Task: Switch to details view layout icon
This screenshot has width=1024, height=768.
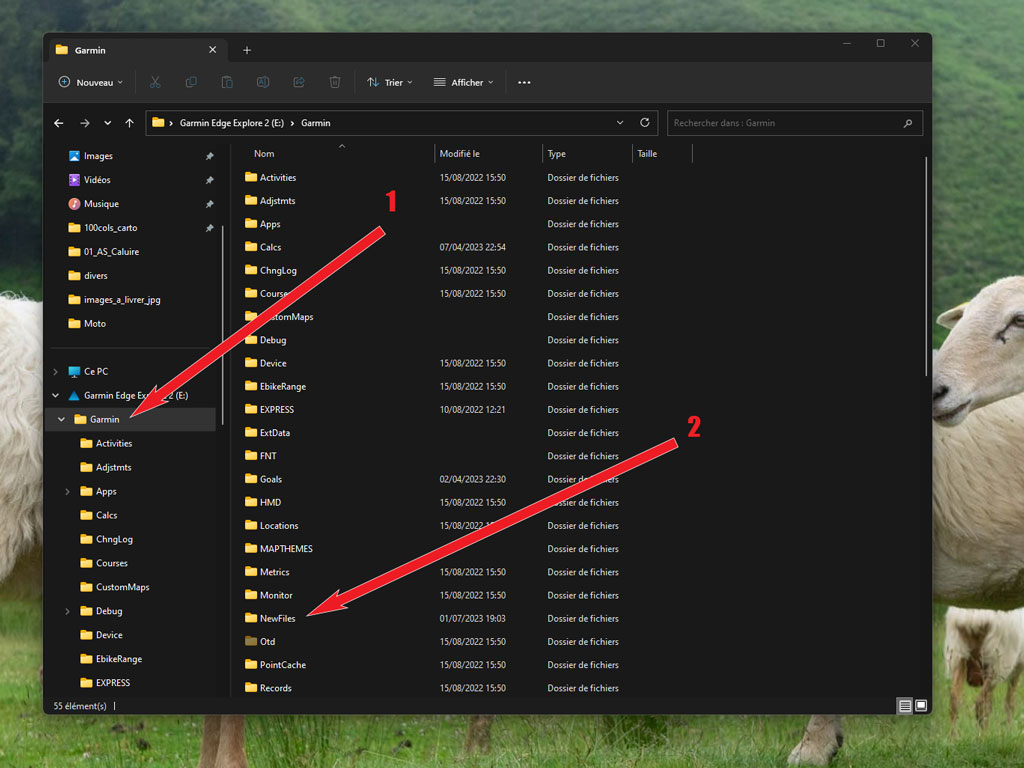Action: pos(904,706)
